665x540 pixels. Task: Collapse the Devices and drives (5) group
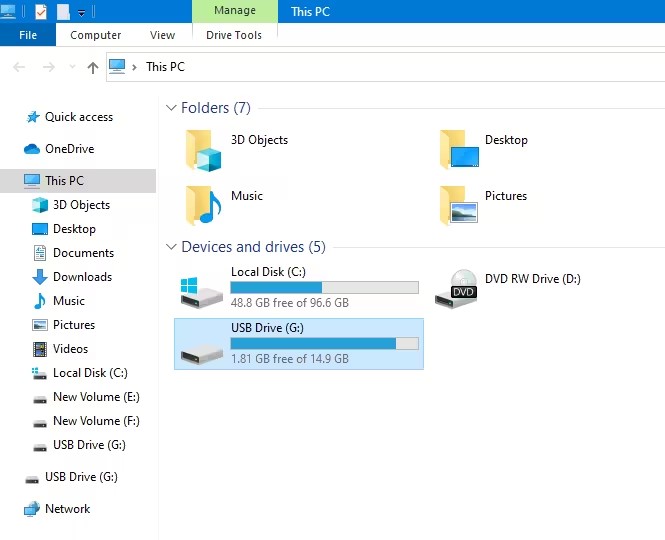click(x=171, y=246)
